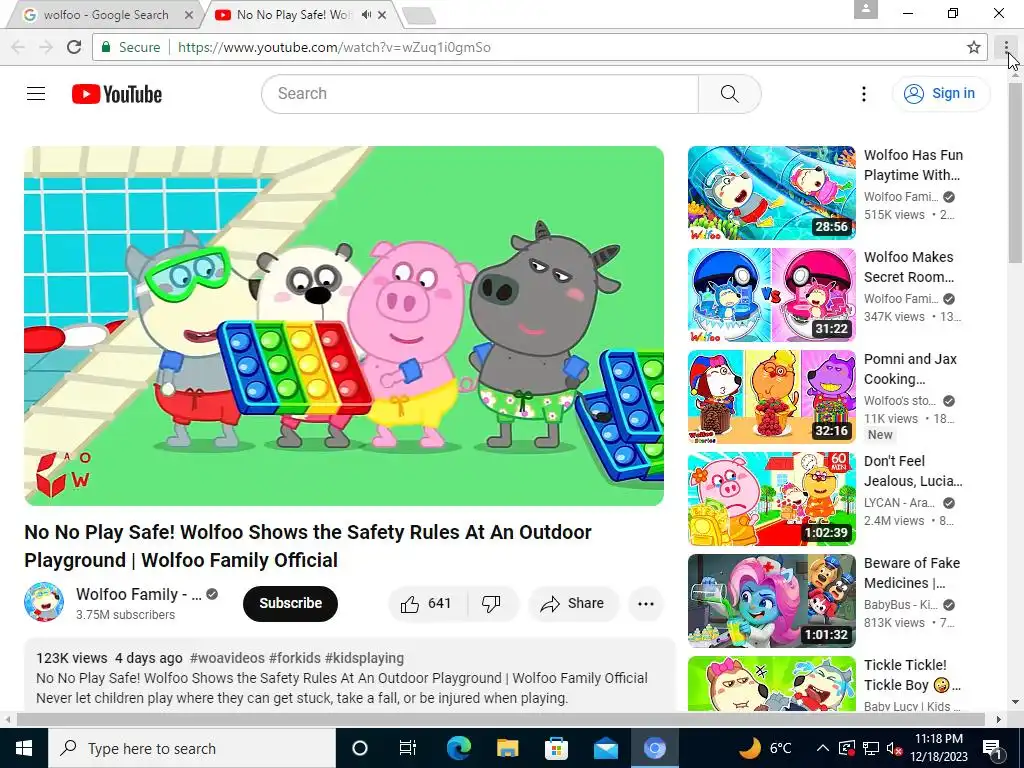The image size is (1024, 768).
Task: Go forward in browser history
Action: click(45, 47)
